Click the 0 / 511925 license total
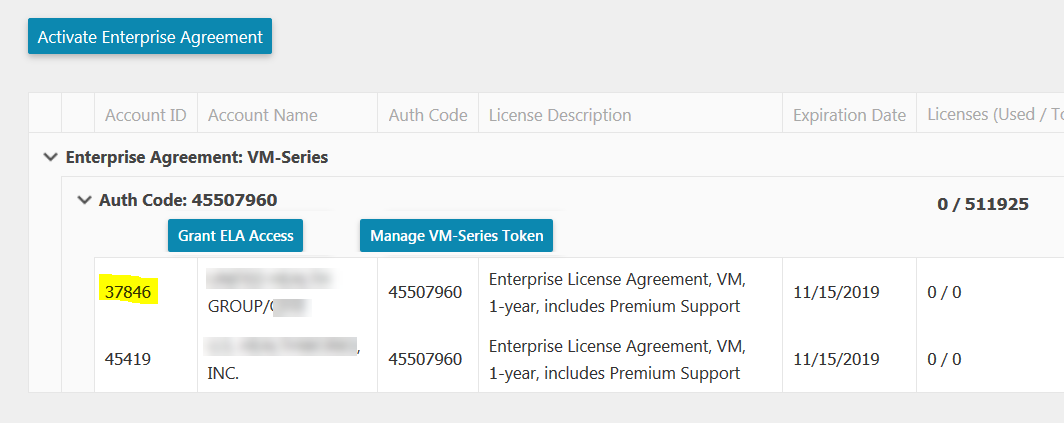The image size is (1064, 423). click(x=982, y=204)
